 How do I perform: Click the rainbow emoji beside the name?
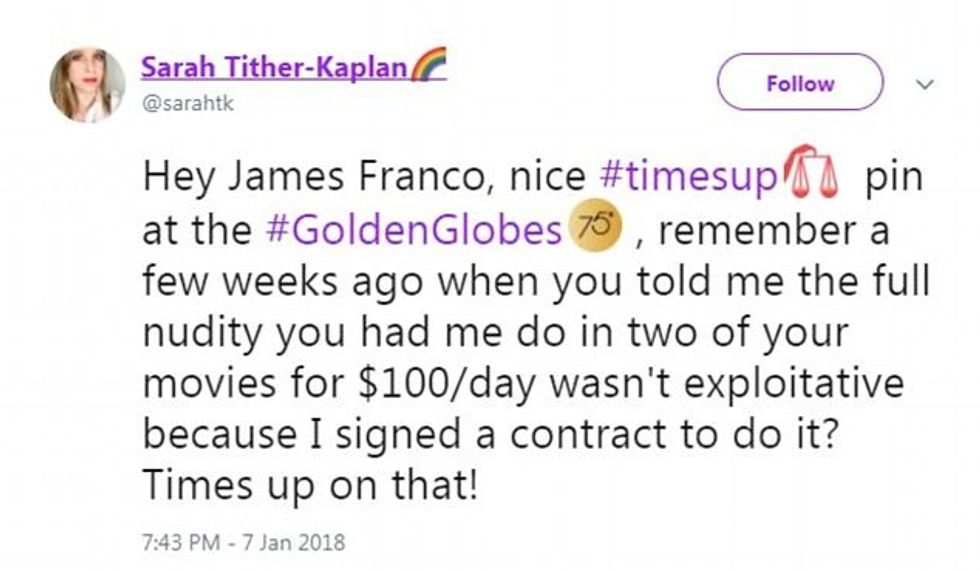tap(428, 66)
